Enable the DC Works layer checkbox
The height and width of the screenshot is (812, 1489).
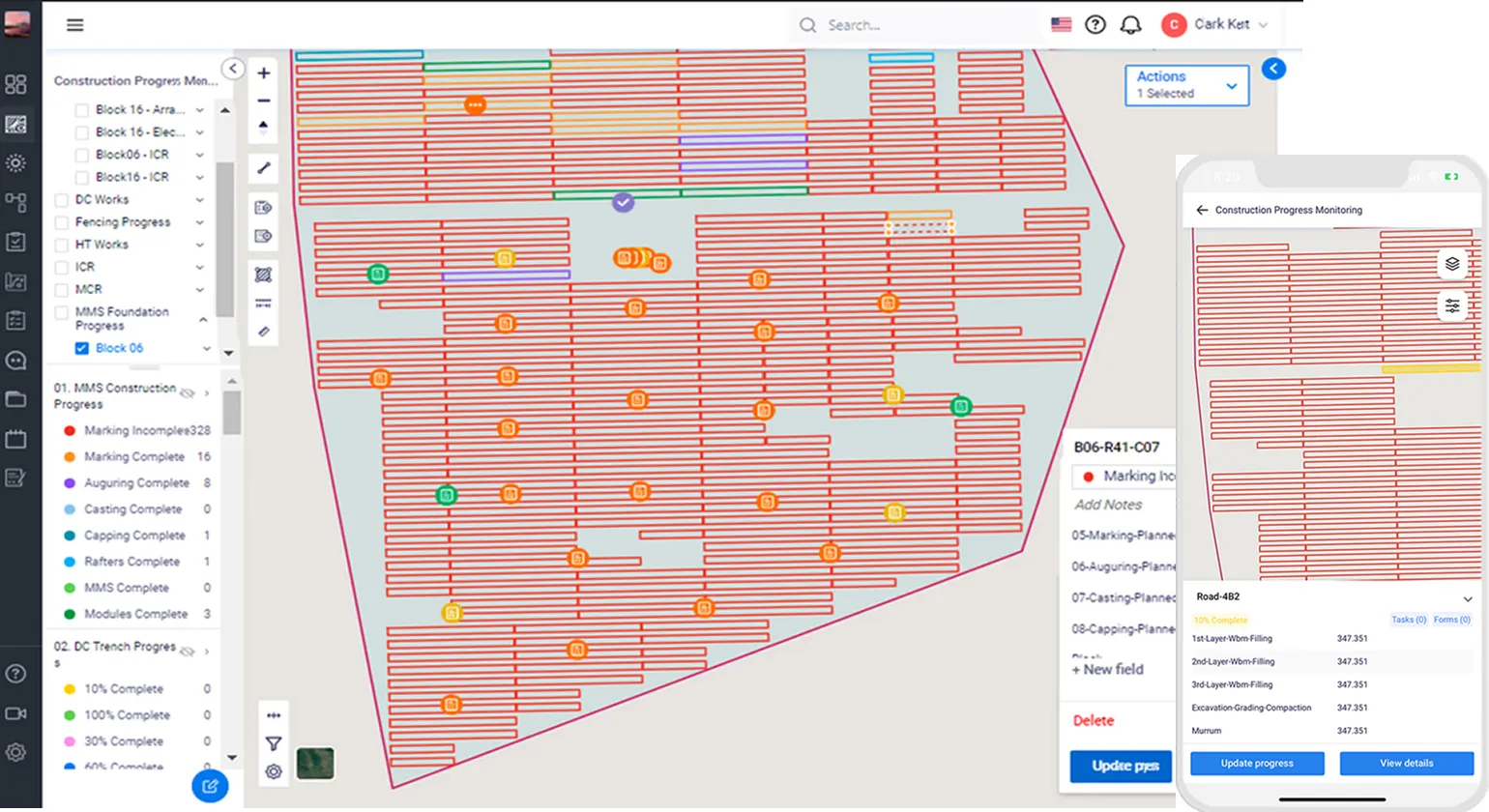(x=62, y=200)
